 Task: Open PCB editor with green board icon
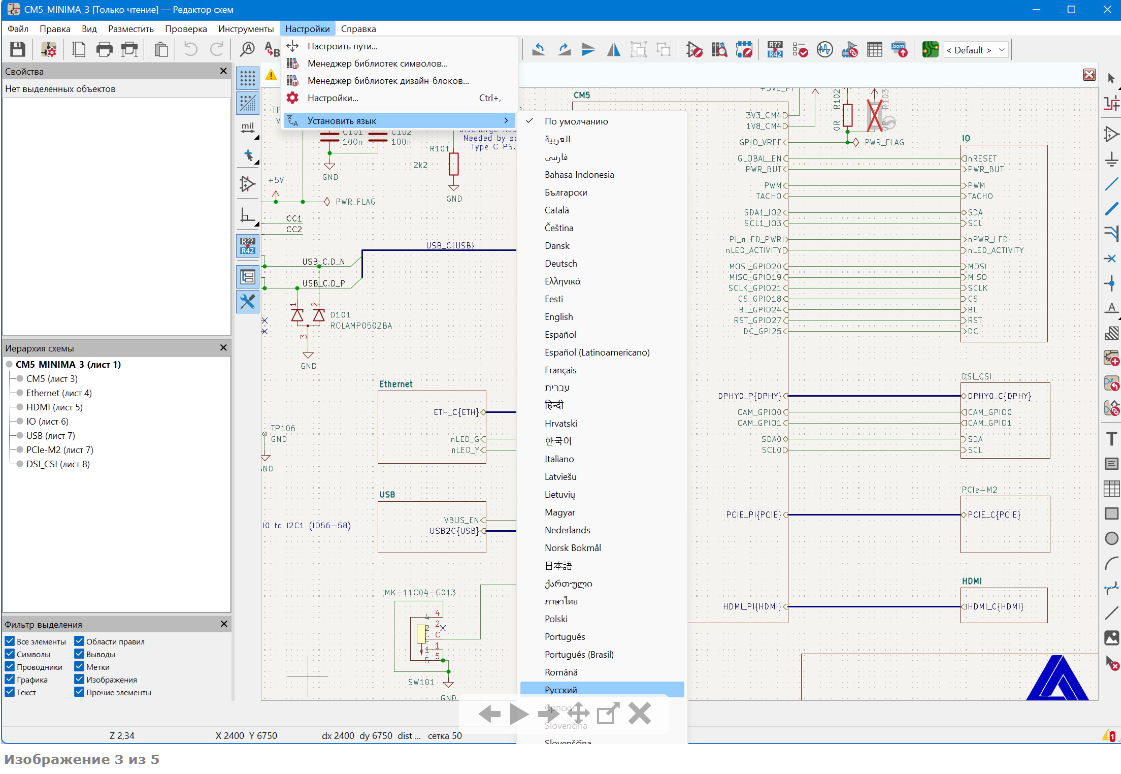coord(930,49)
